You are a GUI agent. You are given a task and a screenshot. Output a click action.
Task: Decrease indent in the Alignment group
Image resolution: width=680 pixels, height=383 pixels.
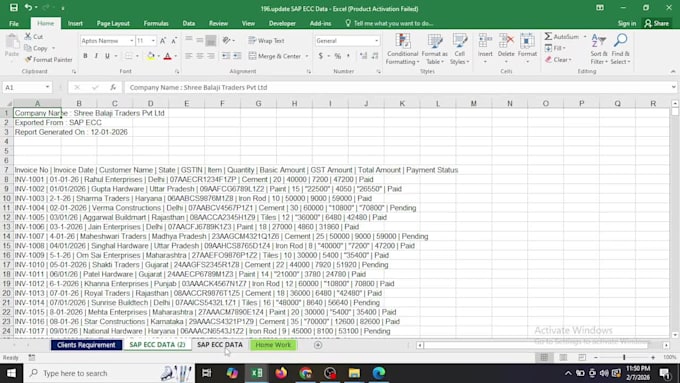point(226,56)
